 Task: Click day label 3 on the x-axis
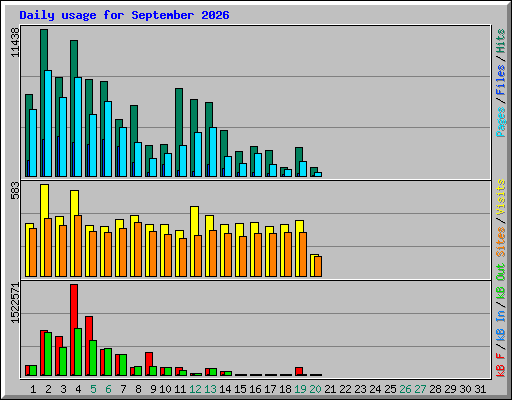63,389
